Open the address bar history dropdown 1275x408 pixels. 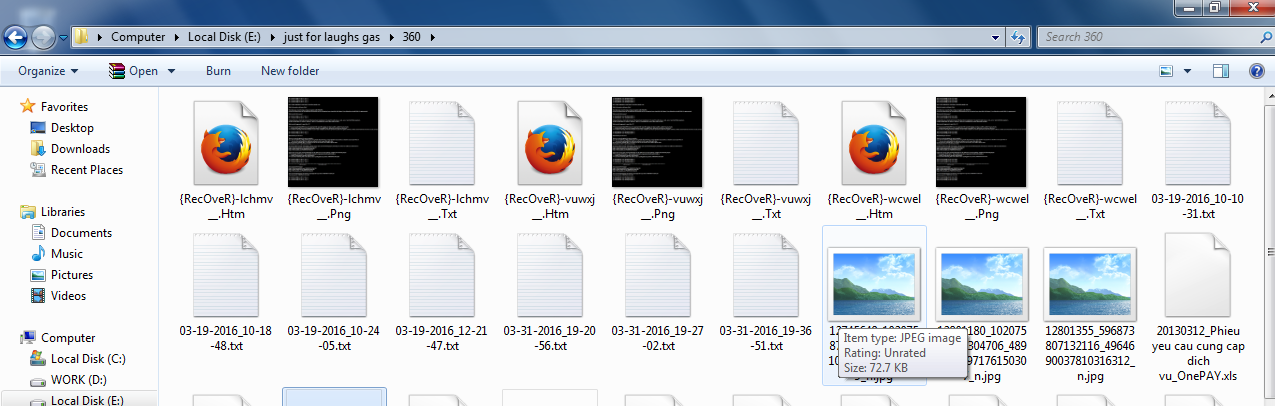tap(996, 37)
